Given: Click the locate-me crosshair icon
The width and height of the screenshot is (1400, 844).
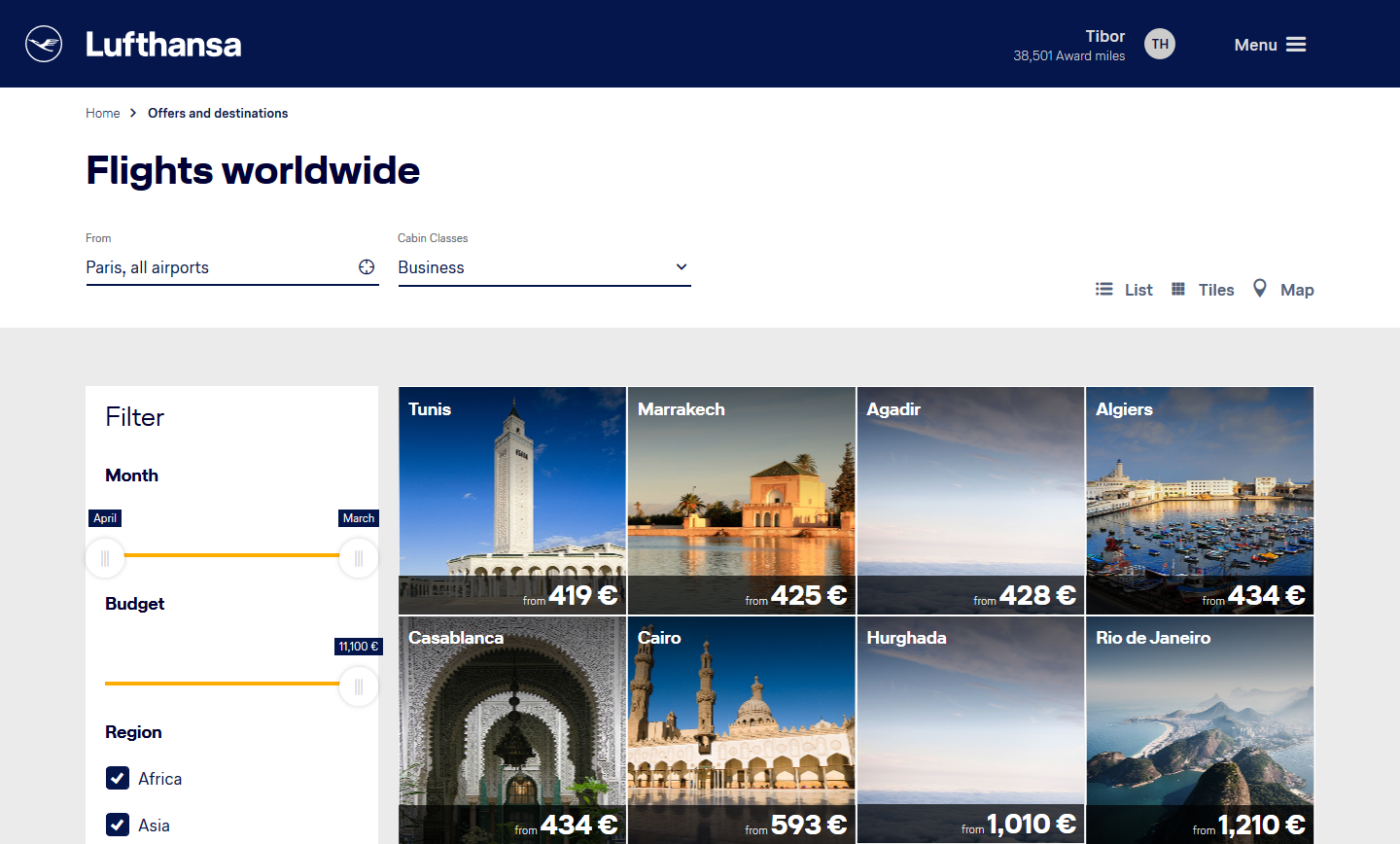Looking at the screenshot, I should point(367,267).
